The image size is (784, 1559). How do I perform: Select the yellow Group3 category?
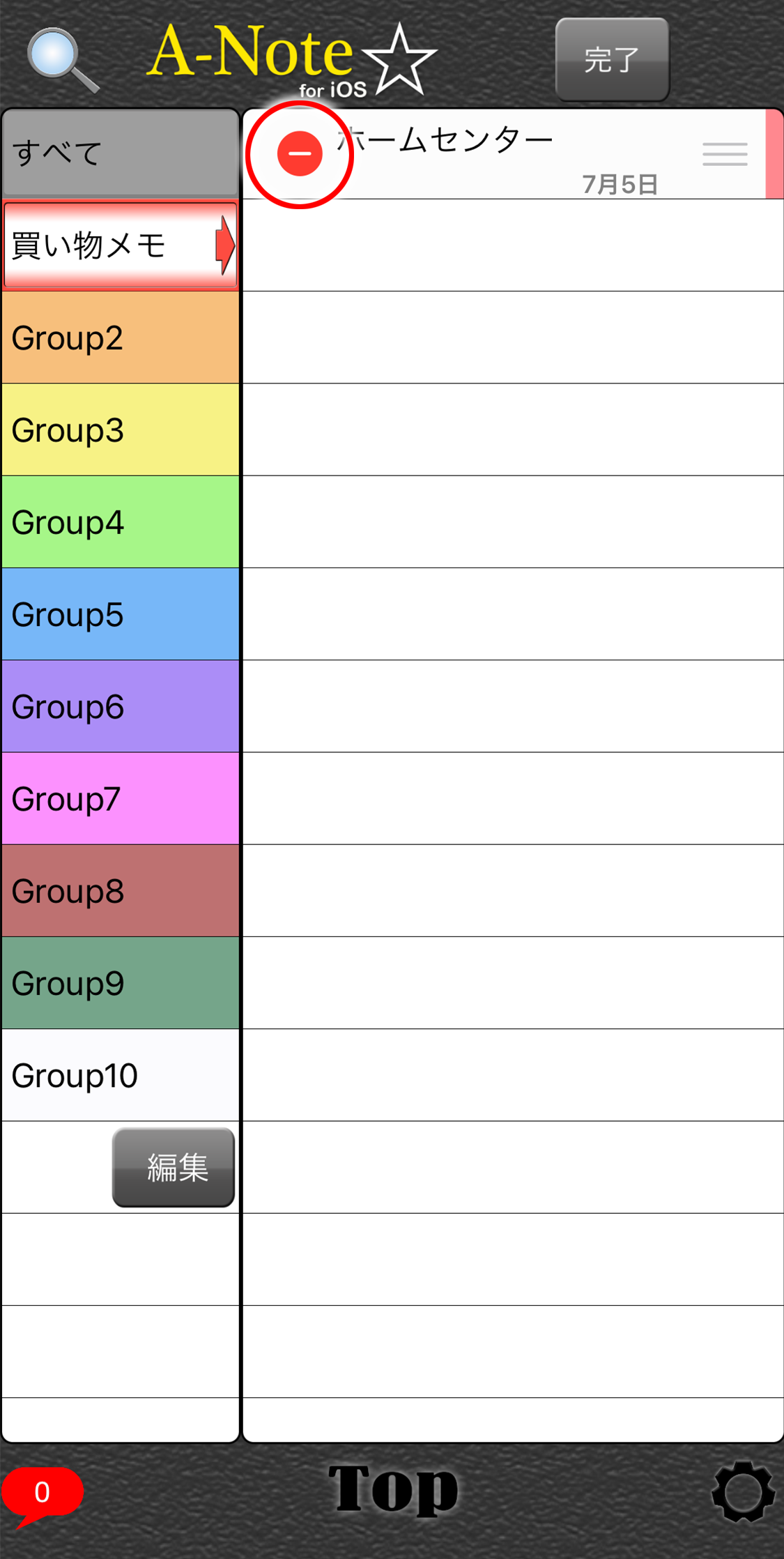[x=121, y=429]
